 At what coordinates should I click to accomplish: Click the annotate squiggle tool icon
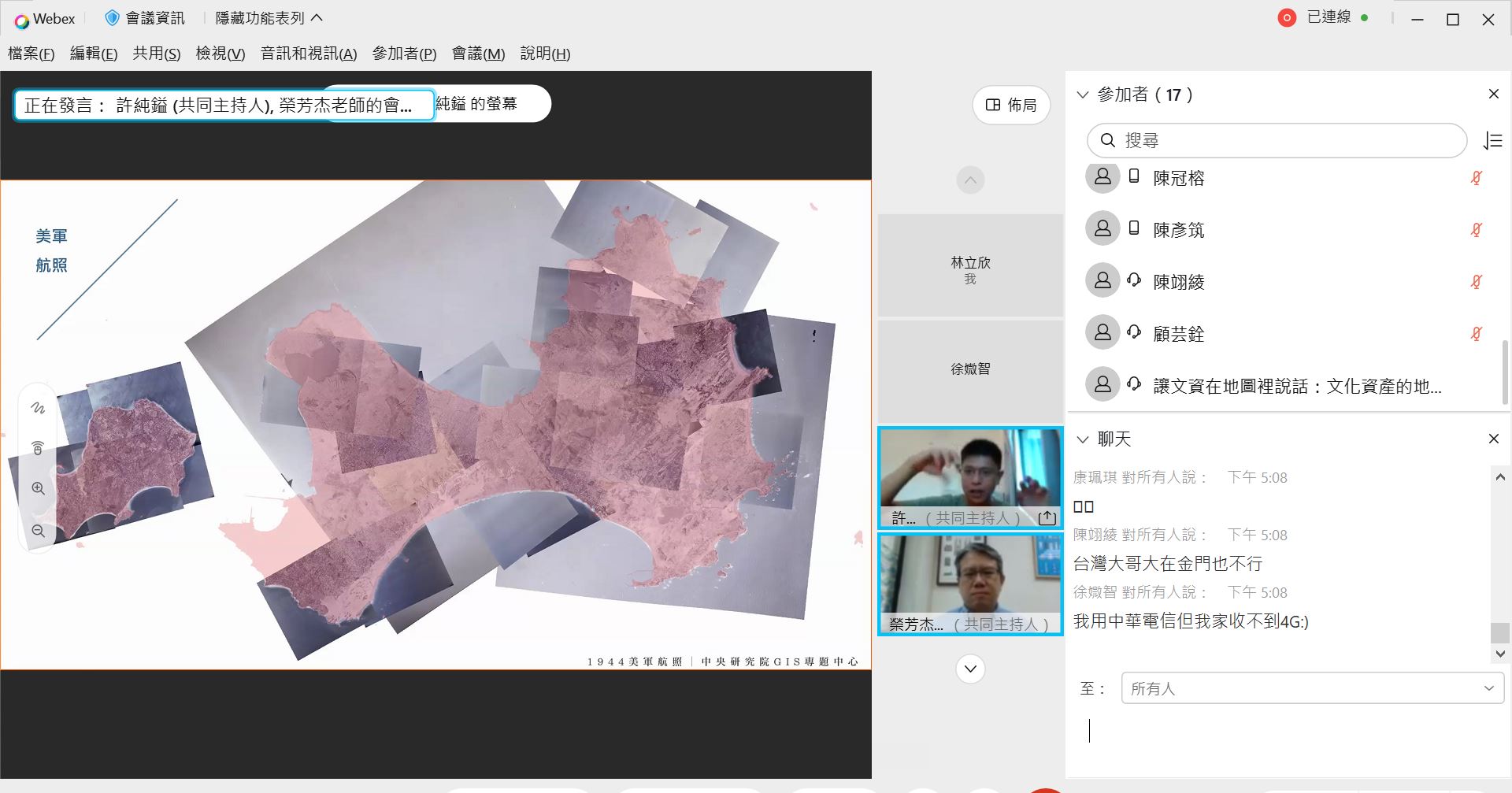click(38, 408)
